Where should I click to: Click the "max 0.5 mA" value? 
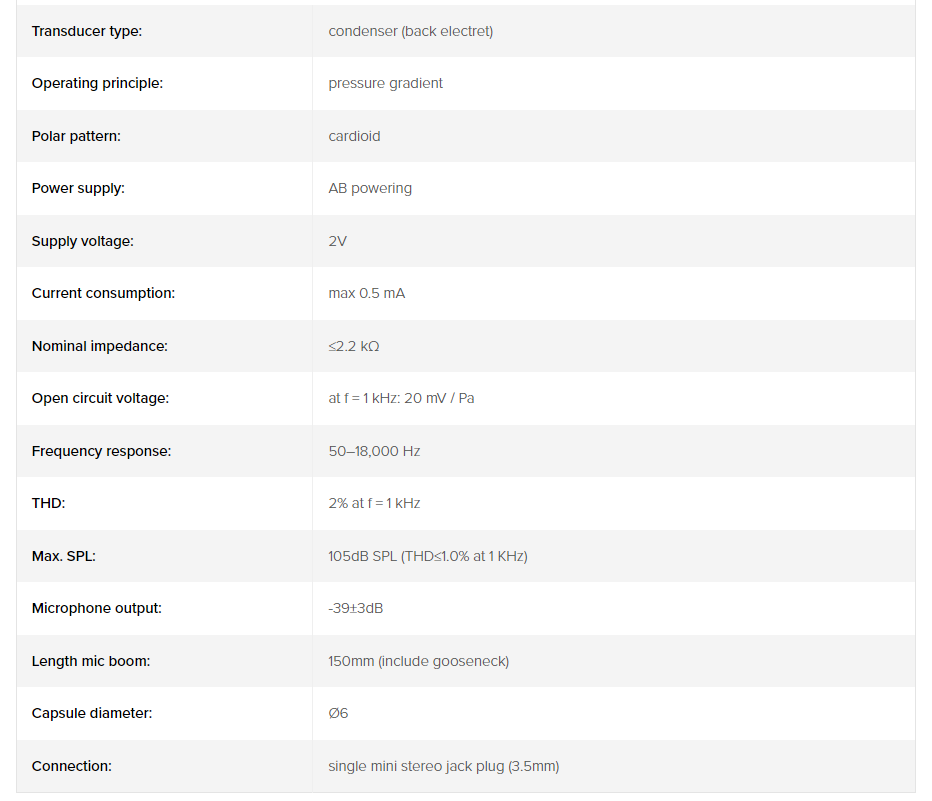pos(366,293)
